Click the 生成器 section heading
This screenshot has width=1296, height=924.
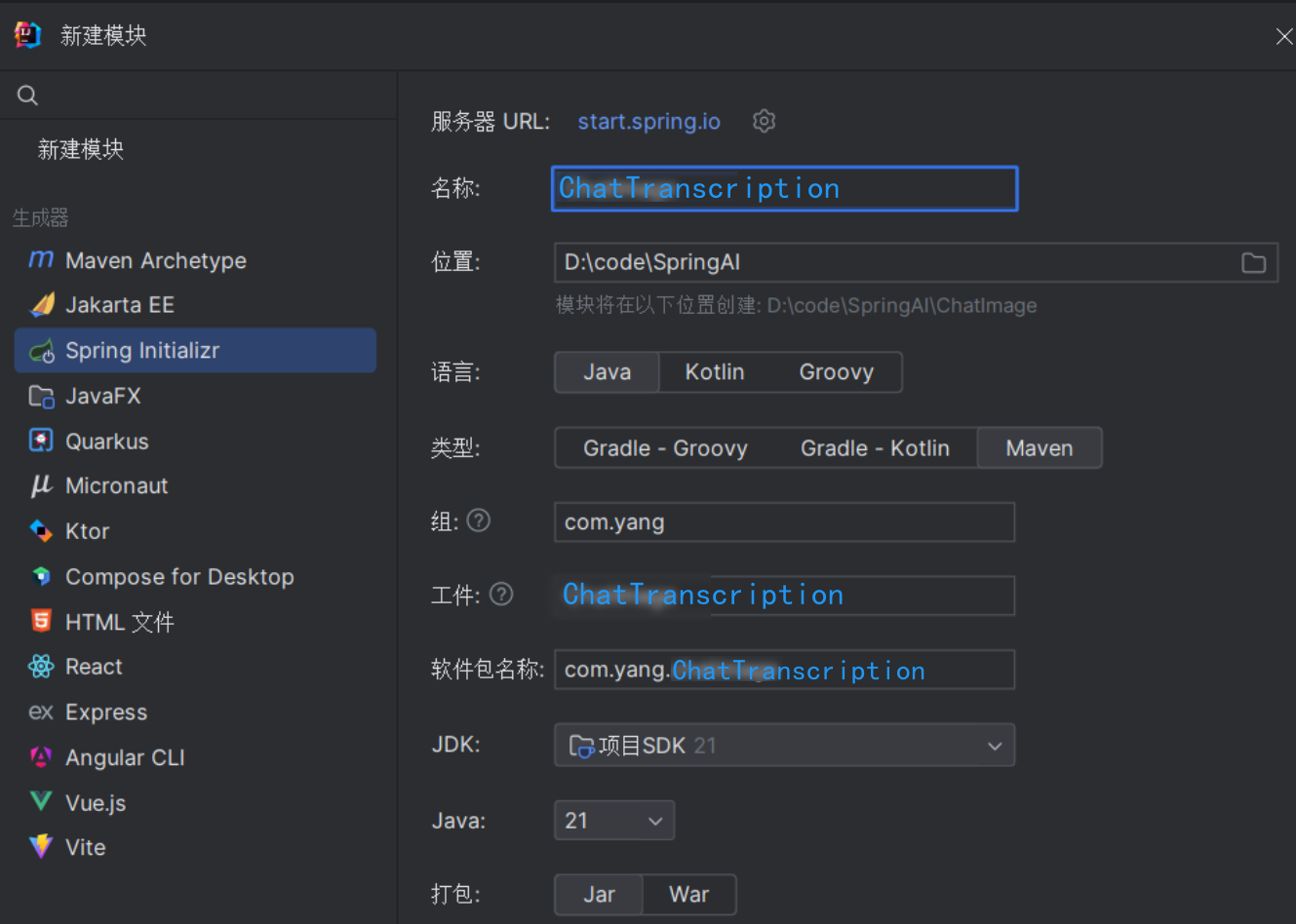pyautogui.click(x=40, y=217)
